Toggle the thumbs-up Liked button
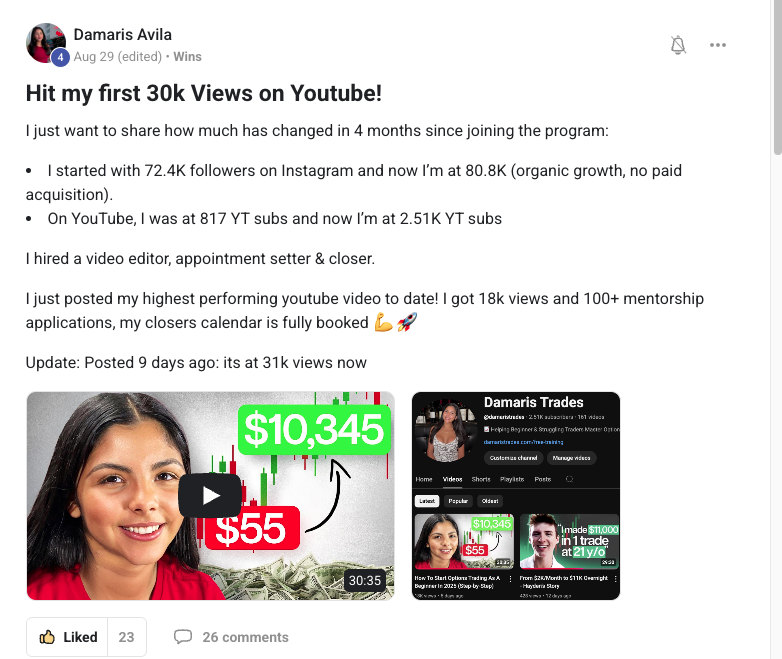 [67, 637]
